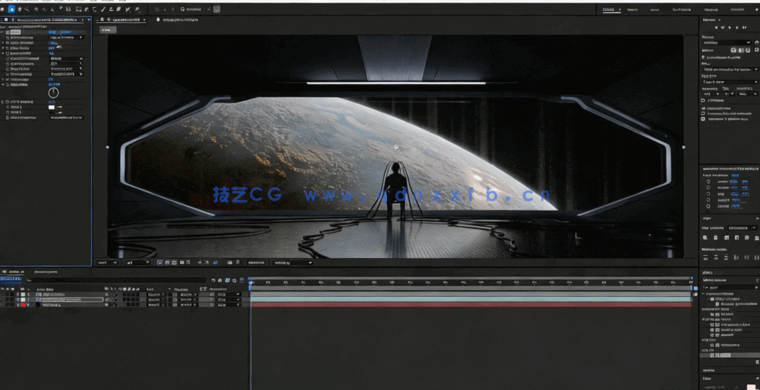Select the Clone Stamp tool
Image resolution: width=760 pixels, height=390 pixels.
[x=111, y=9]
